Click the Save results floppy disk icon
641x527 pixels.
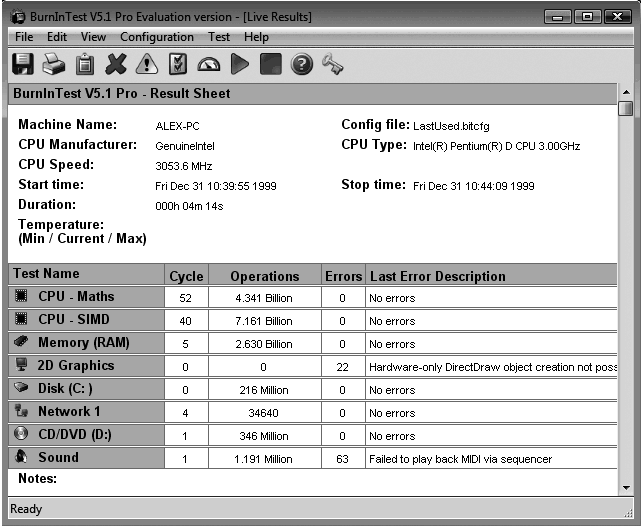point(22,64)
